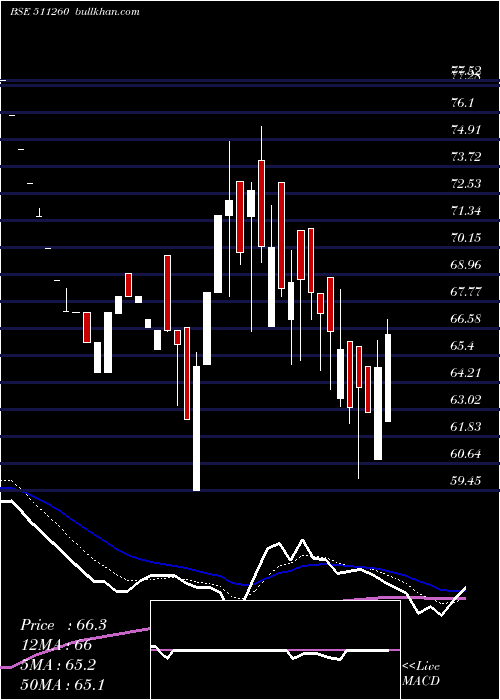
Task: Click the 67.77 price axis label
Action: click(466, 292)
